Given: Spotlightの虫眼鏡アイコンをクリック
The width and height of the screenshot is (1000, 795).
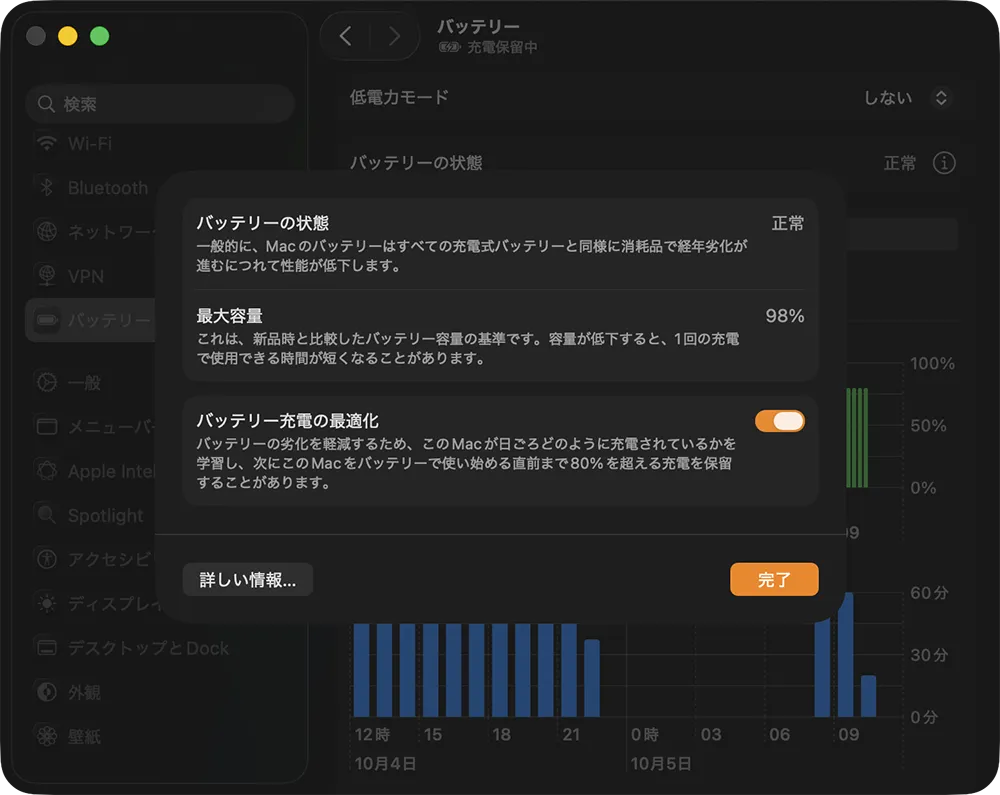Looking at the screenshot, I should (x=47, y=516).
